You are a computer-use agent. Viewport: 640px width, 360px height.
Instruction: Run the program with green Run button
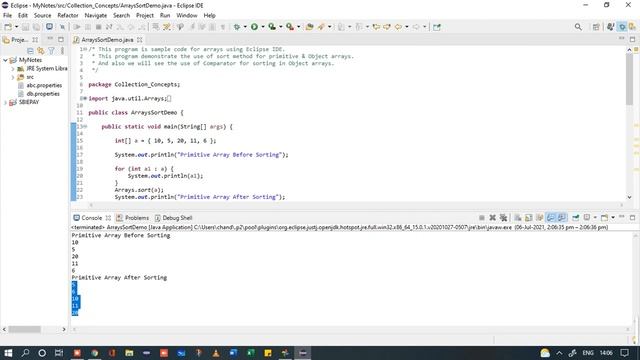coord(254,27)
